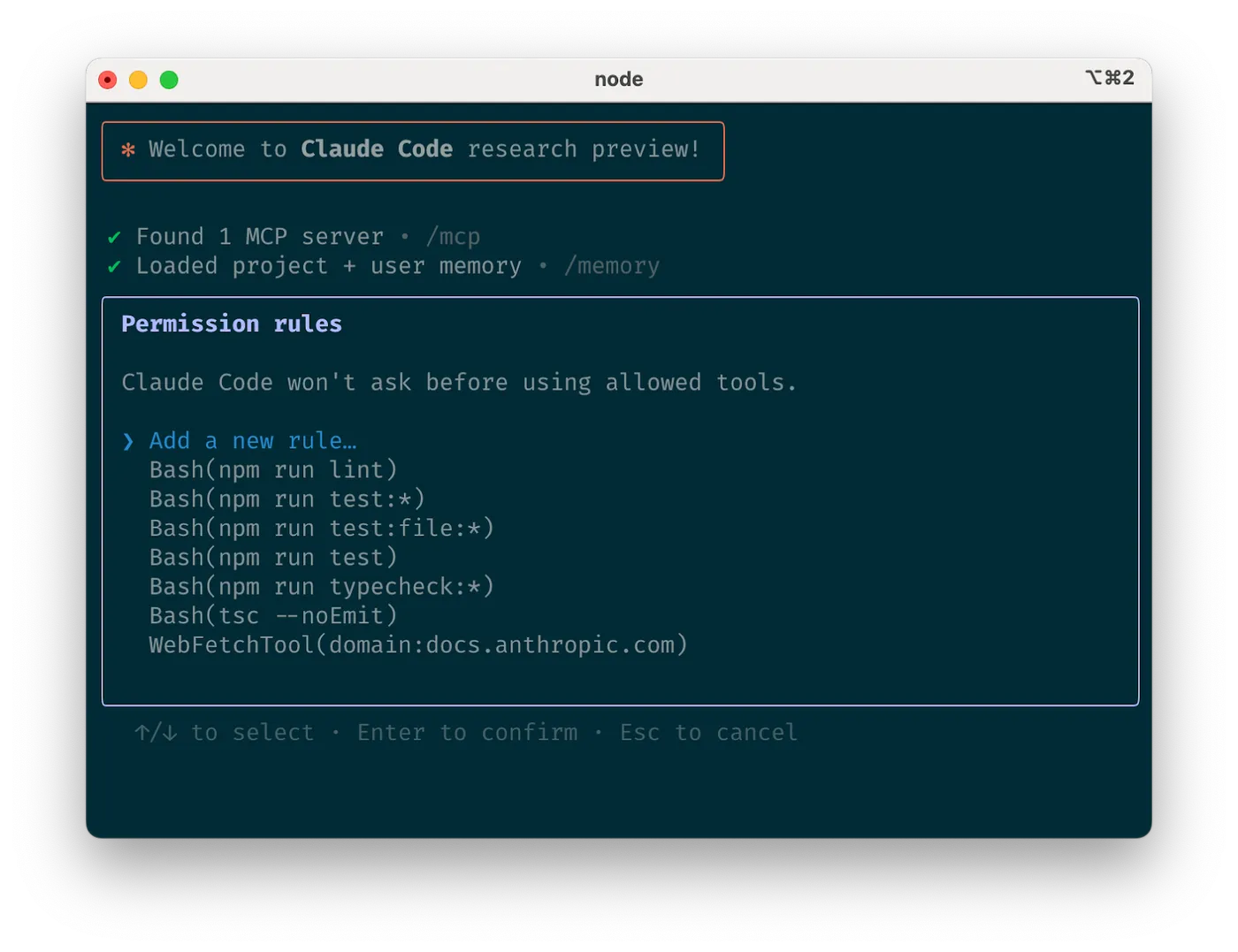
Task: Click the red close window button
Action: click(x=108, y=80)
